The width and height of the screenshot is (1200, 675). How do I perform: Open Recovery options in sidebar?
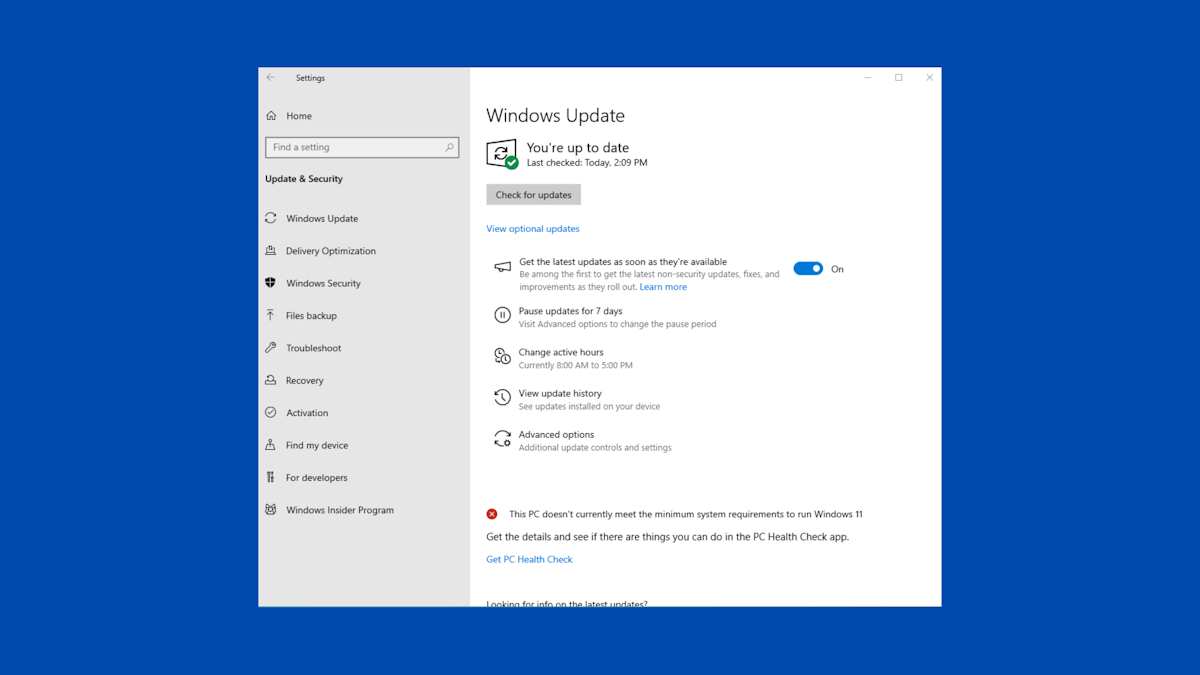[x=305, y=380]
